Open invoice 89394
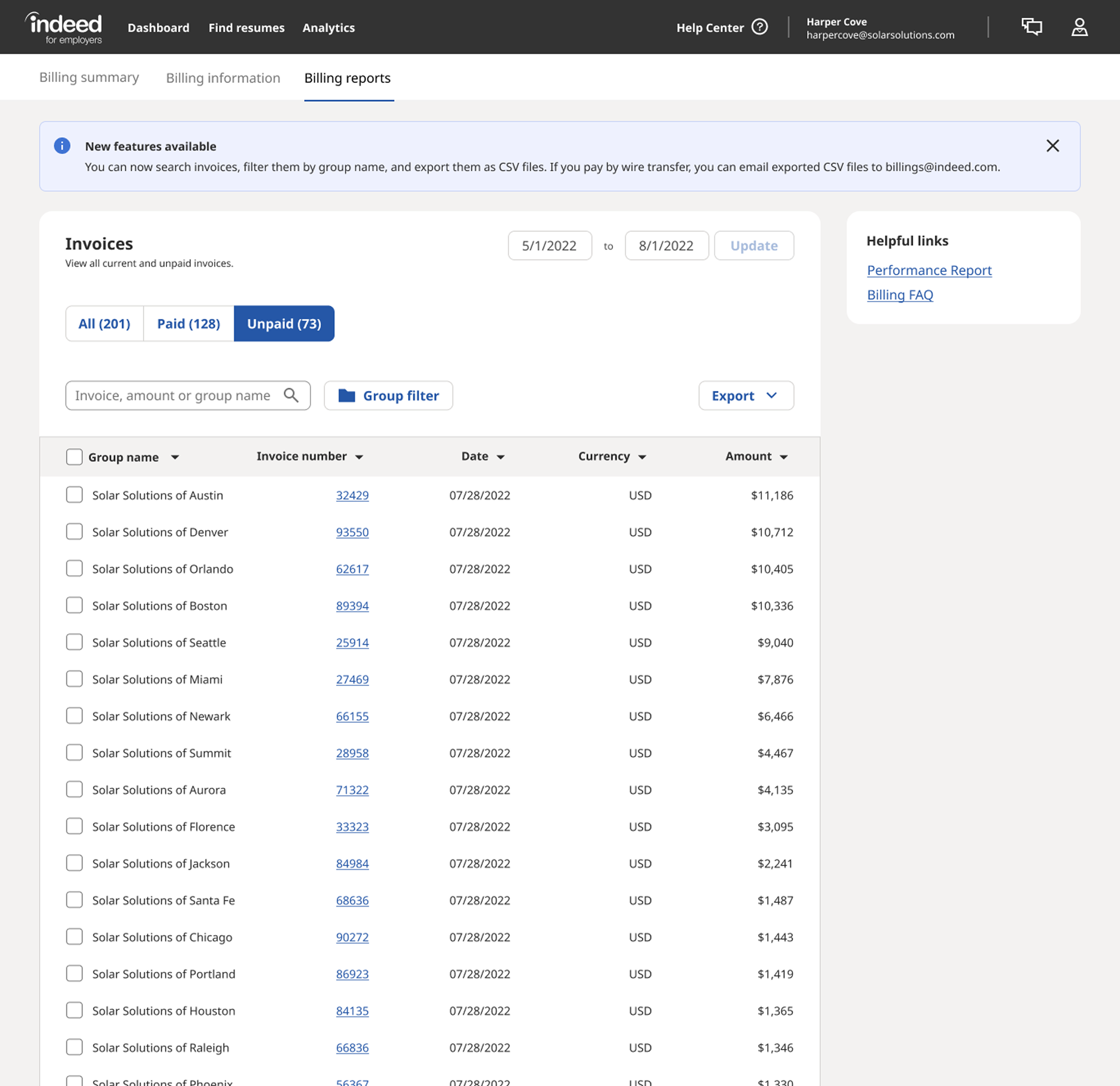 pos(352,605)
